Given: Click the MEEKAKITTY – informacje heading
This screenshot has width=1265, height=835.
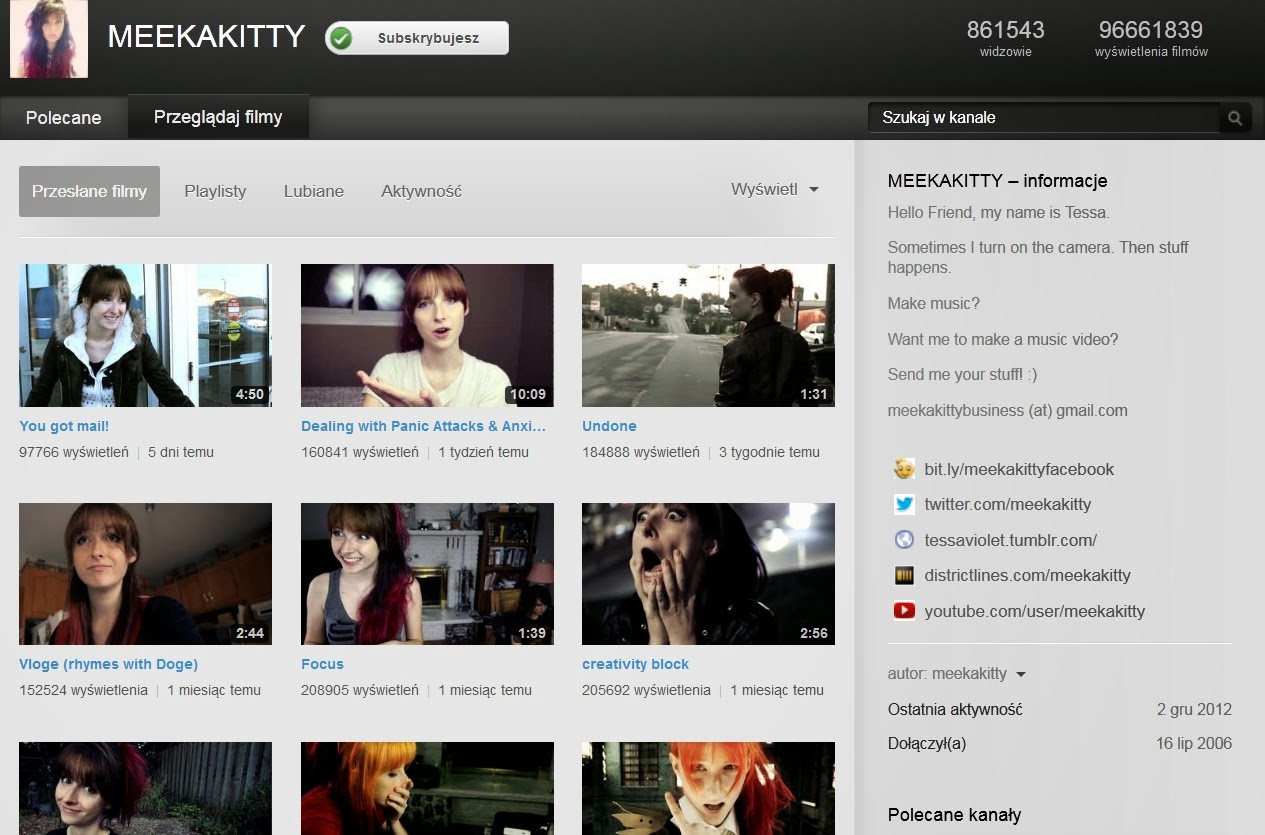Looking at the screenshot, I should 997,181.
